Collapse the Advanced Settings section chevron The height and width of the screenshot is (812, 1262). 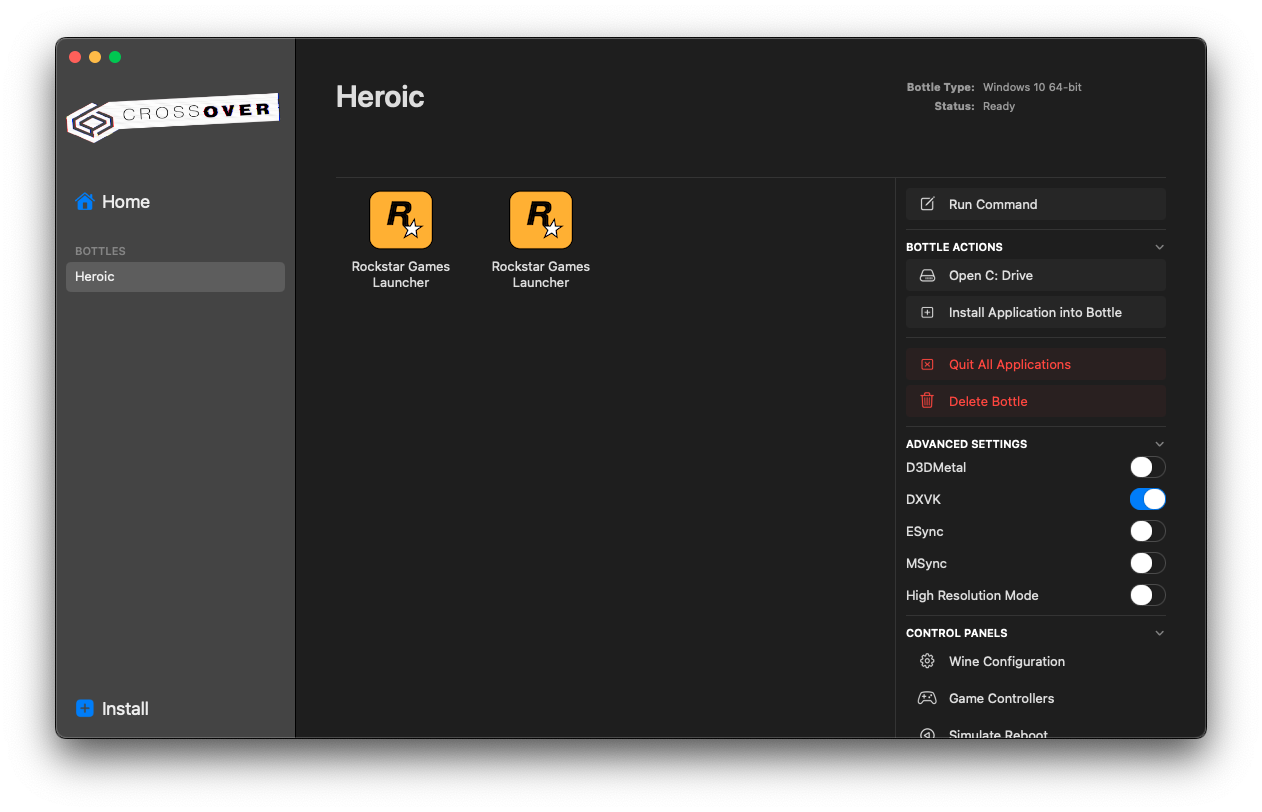pyautogui.click(x=1159, y=444)
